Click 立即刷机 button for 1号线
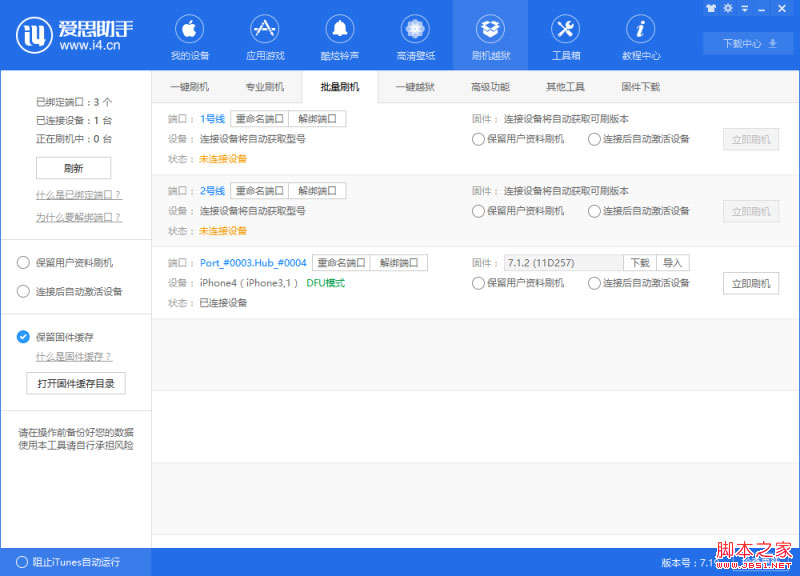800x576 pixels. coord(751,140)
